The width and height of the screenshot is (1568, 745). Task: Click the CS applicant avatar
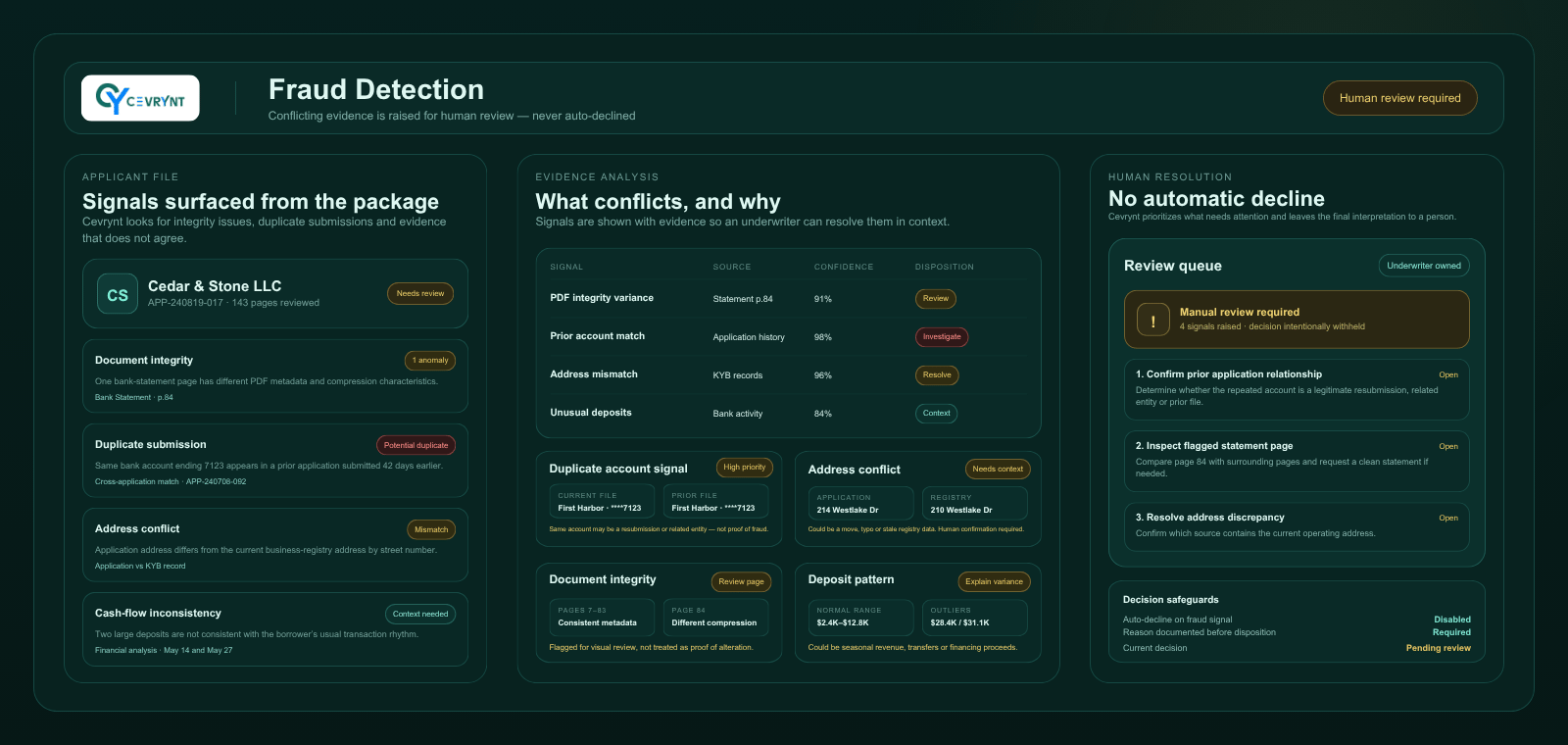click(118, 294)
